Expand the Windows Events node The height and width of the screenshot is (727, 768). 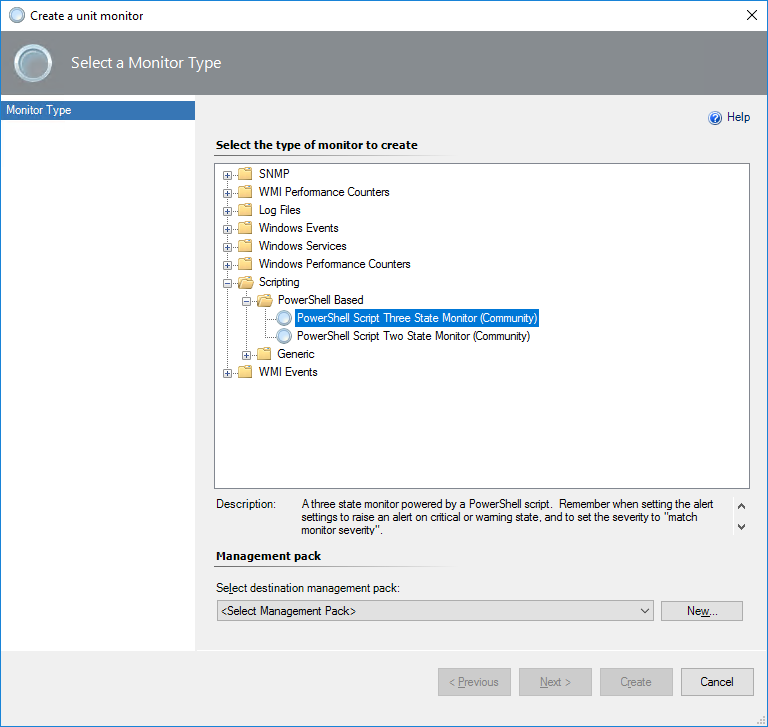[227, 229]
